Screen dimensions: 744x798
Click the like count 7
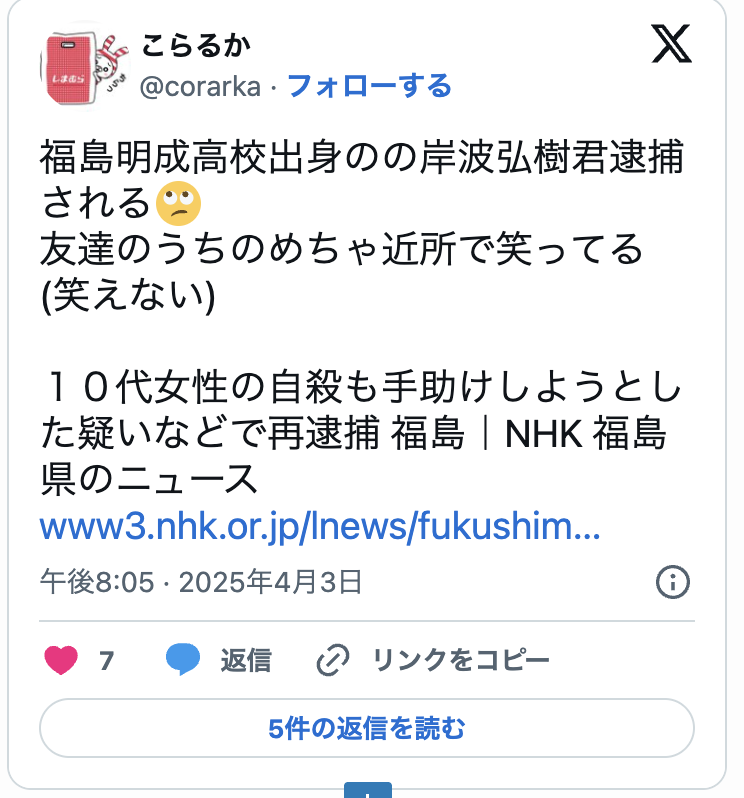(x=106, y=661)
